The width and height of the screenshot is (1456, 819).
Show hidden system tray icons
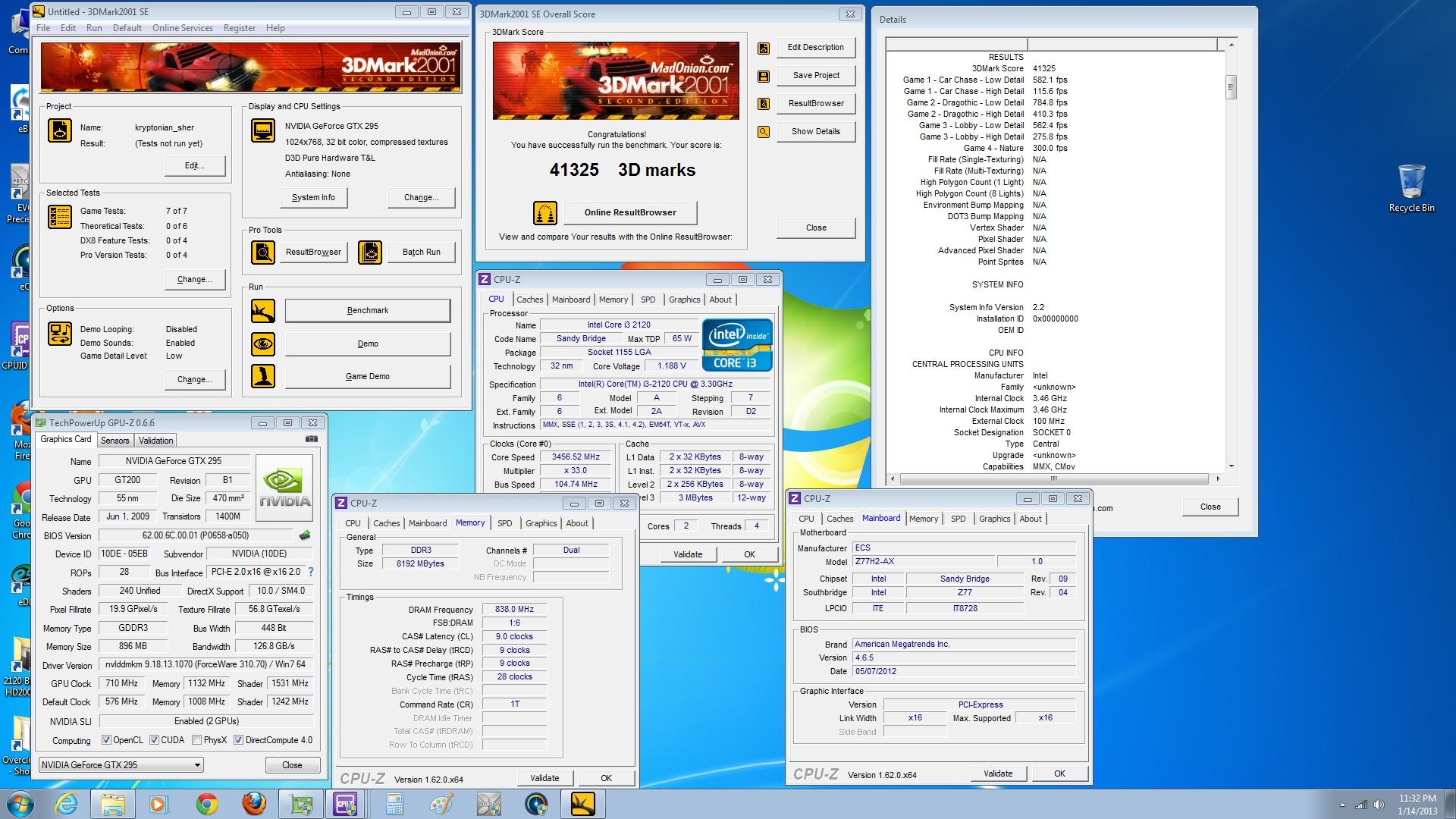pyautogui.click(x=1342, y=805)
